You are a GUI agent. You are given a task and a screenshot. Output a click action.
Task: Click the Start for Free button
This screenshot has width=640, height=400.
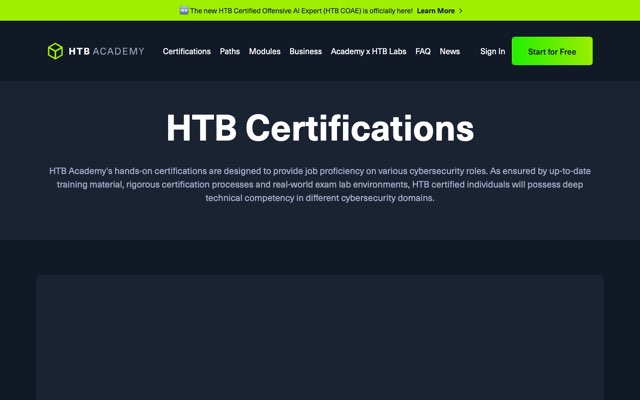pyautogui.click(x=552, y=51)
